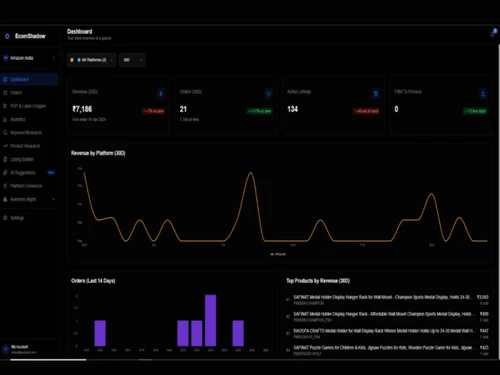Screen dimensions: 500x375
Task: Open the All Platforms filter dropdown
Action: 92,60
